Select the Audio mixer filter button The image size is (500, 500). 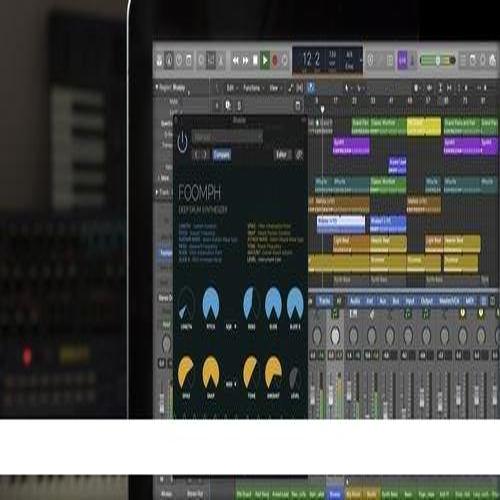[355, 301]
